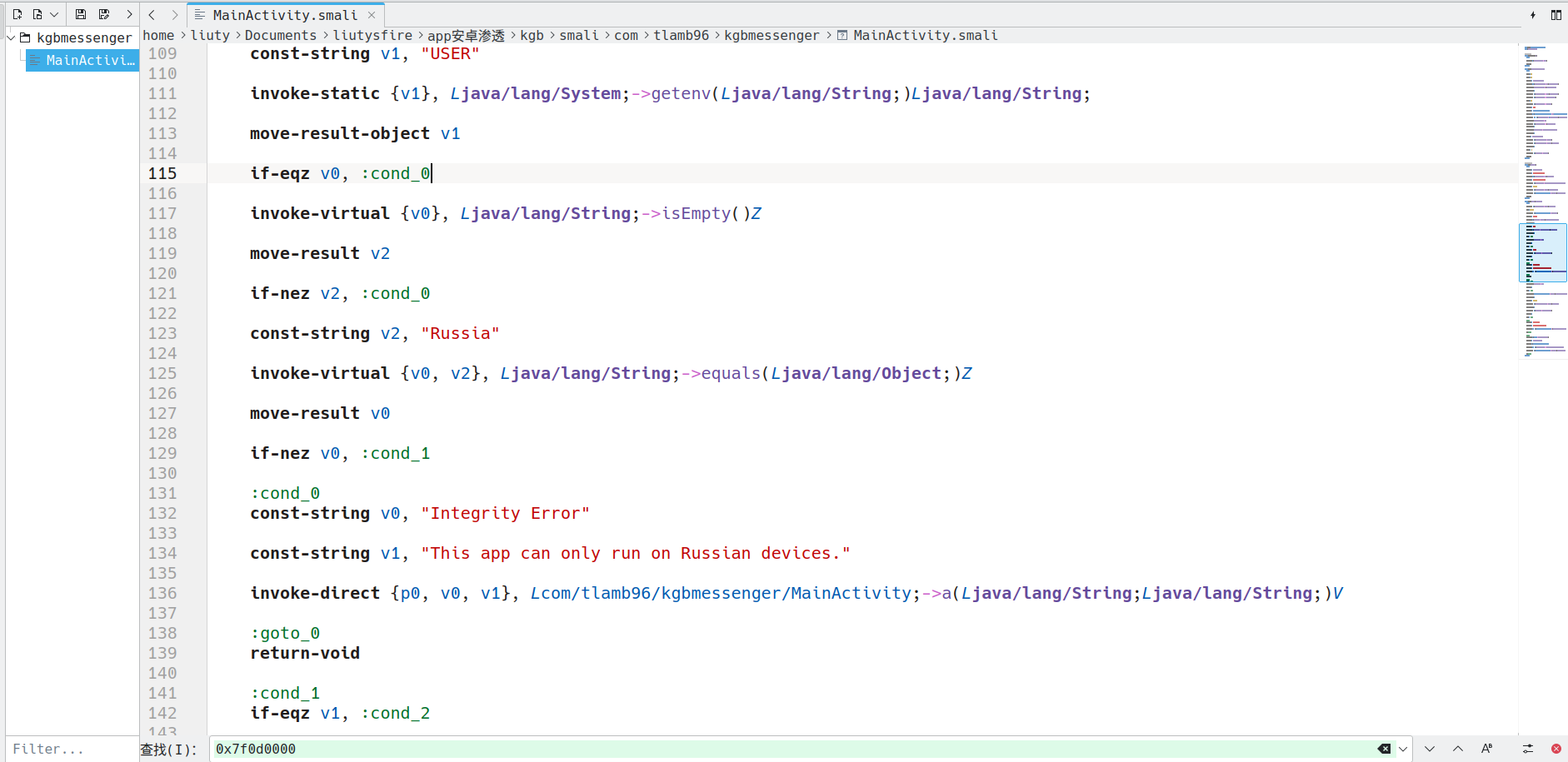Click 'home' in the breadcrumb path
Viewport: 1568px width, 762px height.
point(158,35)
